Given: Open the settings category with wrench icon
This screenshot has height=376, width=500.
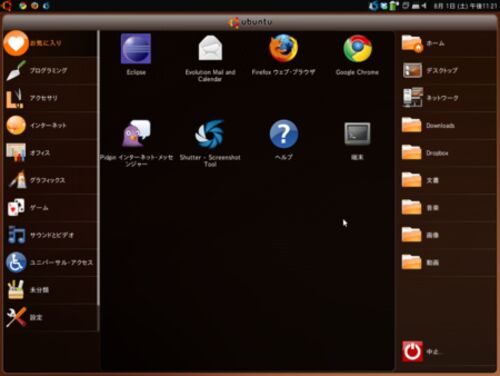Looking at the screenshot, I should [x=50, y=317].
